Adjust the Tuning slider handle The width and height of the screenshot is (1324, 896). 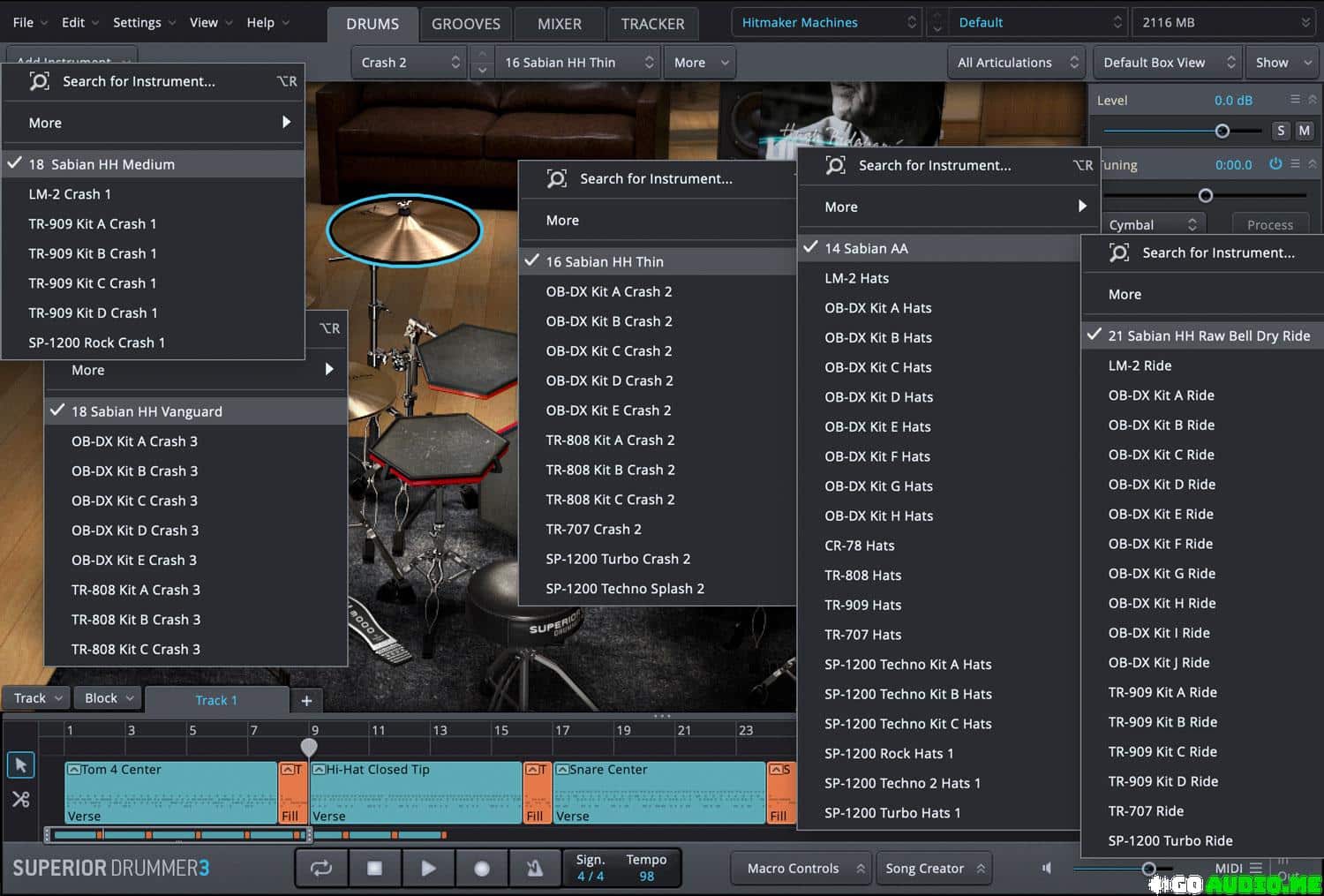[1206, 195]
